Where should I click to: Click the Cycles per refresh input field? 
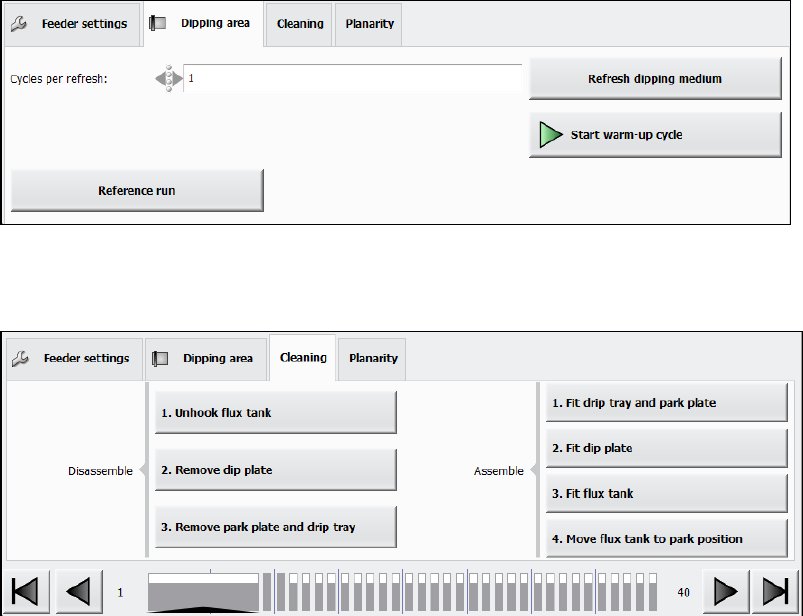coord(352,79)
